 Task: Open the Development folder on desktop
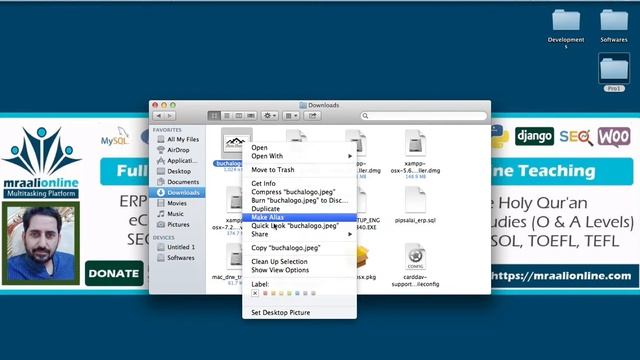point(566,20)
